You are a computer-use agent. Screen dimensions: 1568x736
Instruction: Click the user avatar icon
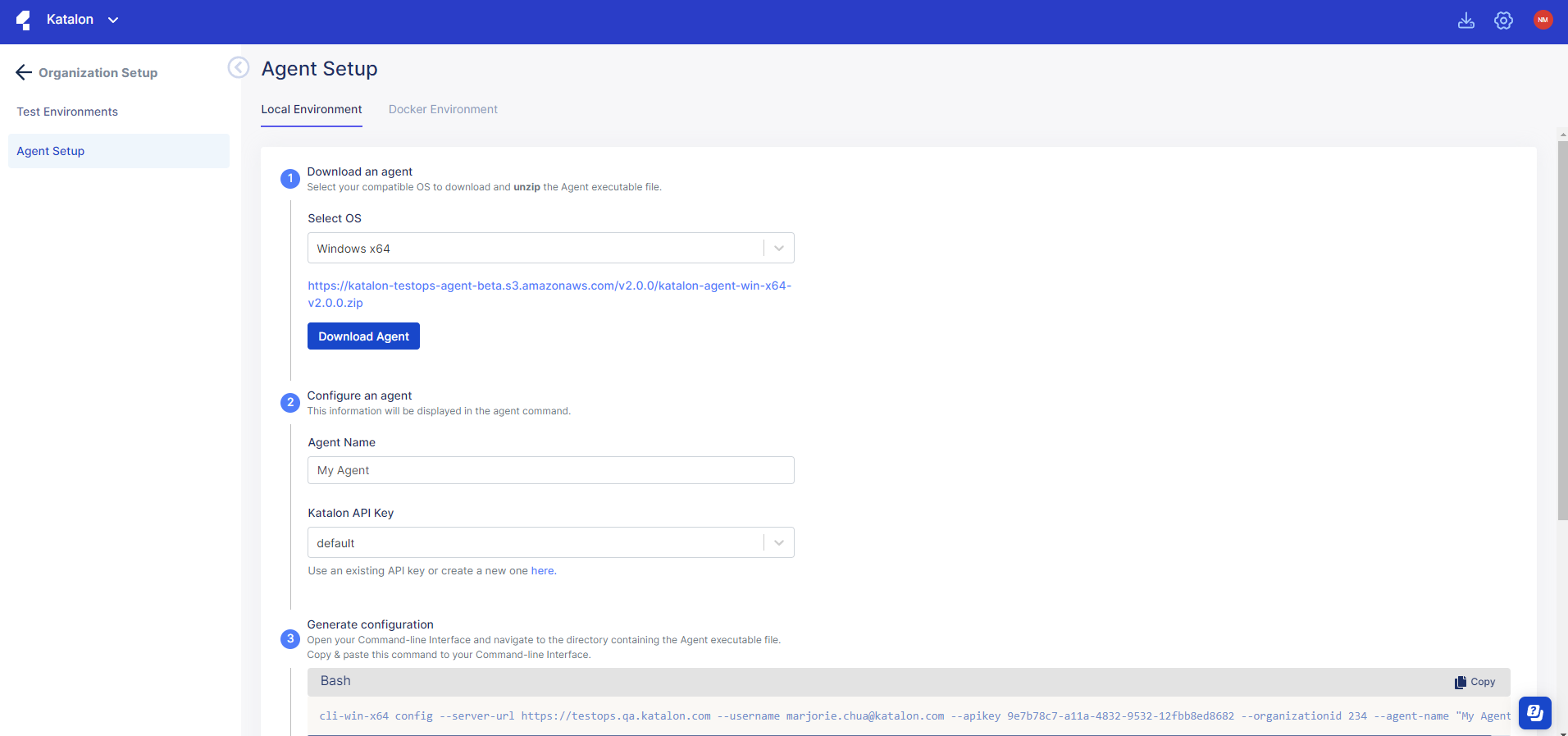(x=1542, y=21)
